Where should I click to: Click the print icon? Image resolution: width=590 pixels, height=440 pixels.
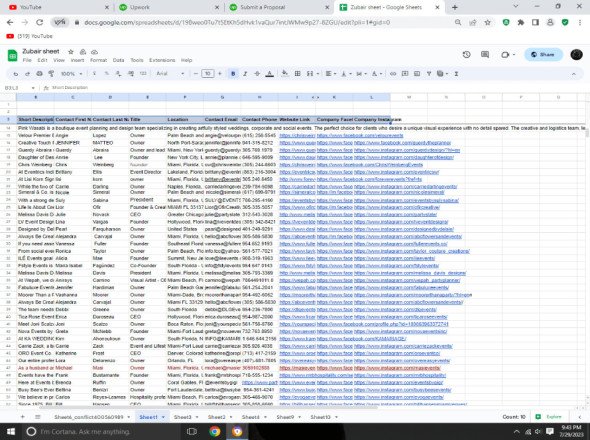pos(39,74)
